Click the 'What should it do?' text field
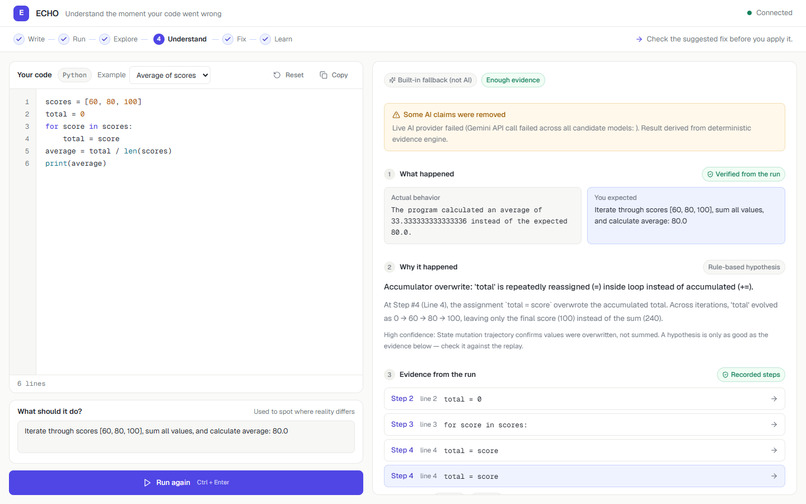The width and height of the screenshot is (806, 504). (186, 437)
